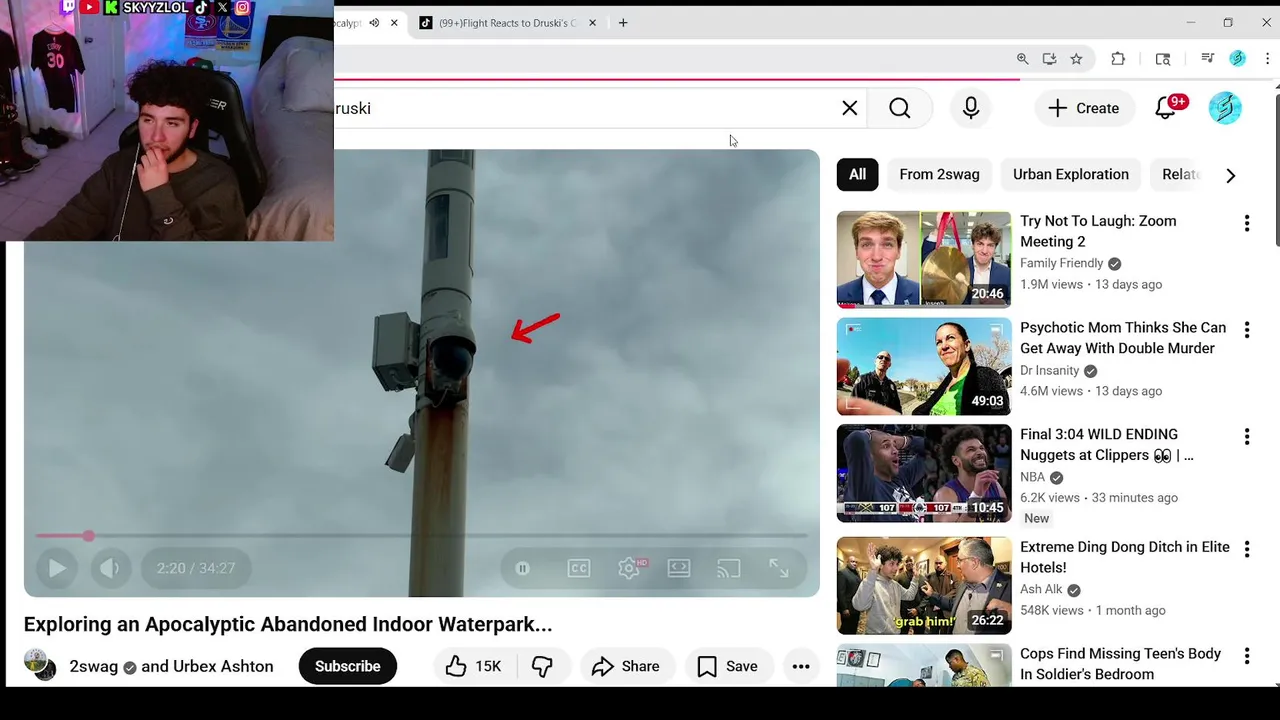Open Nuggets at Clippers video thumbnail
Viewport: 1280px width, 720px height.
pos(924,473)
